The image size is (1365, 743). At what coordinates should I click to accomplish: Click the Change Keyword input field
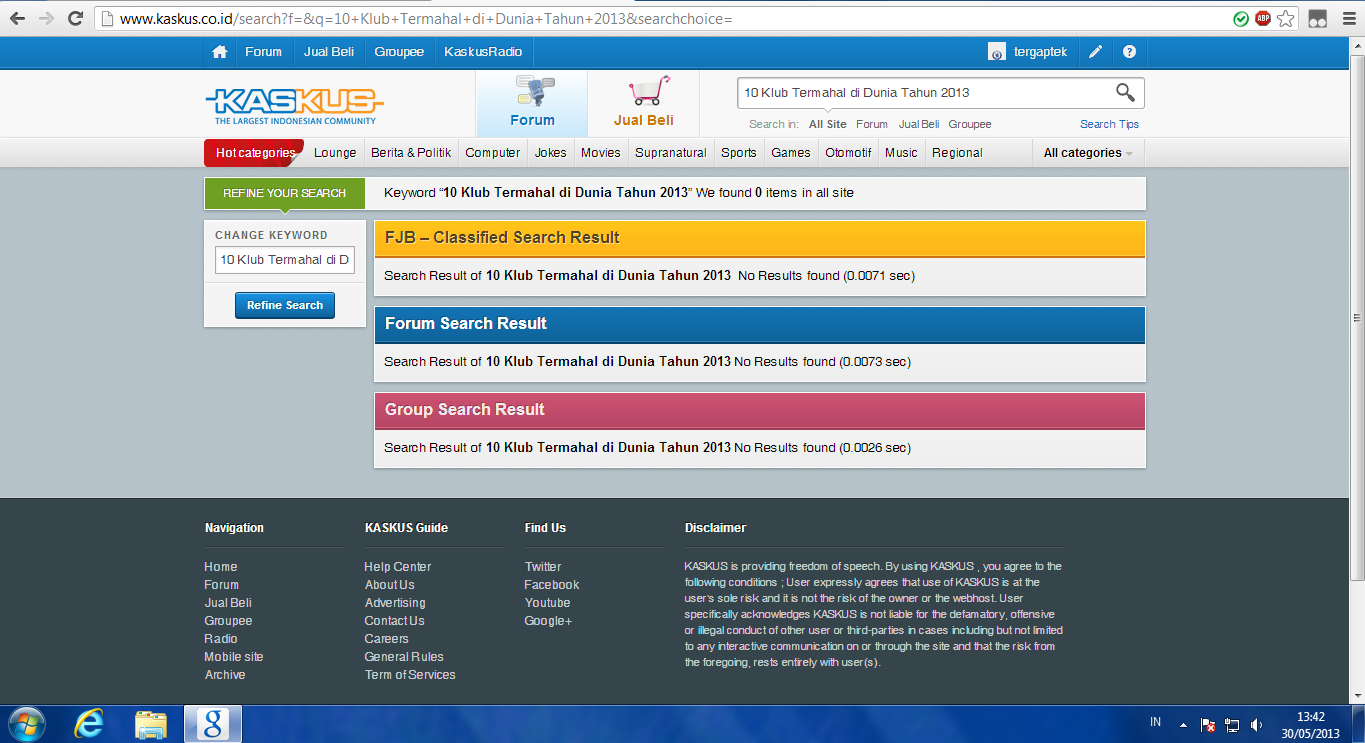285,260
